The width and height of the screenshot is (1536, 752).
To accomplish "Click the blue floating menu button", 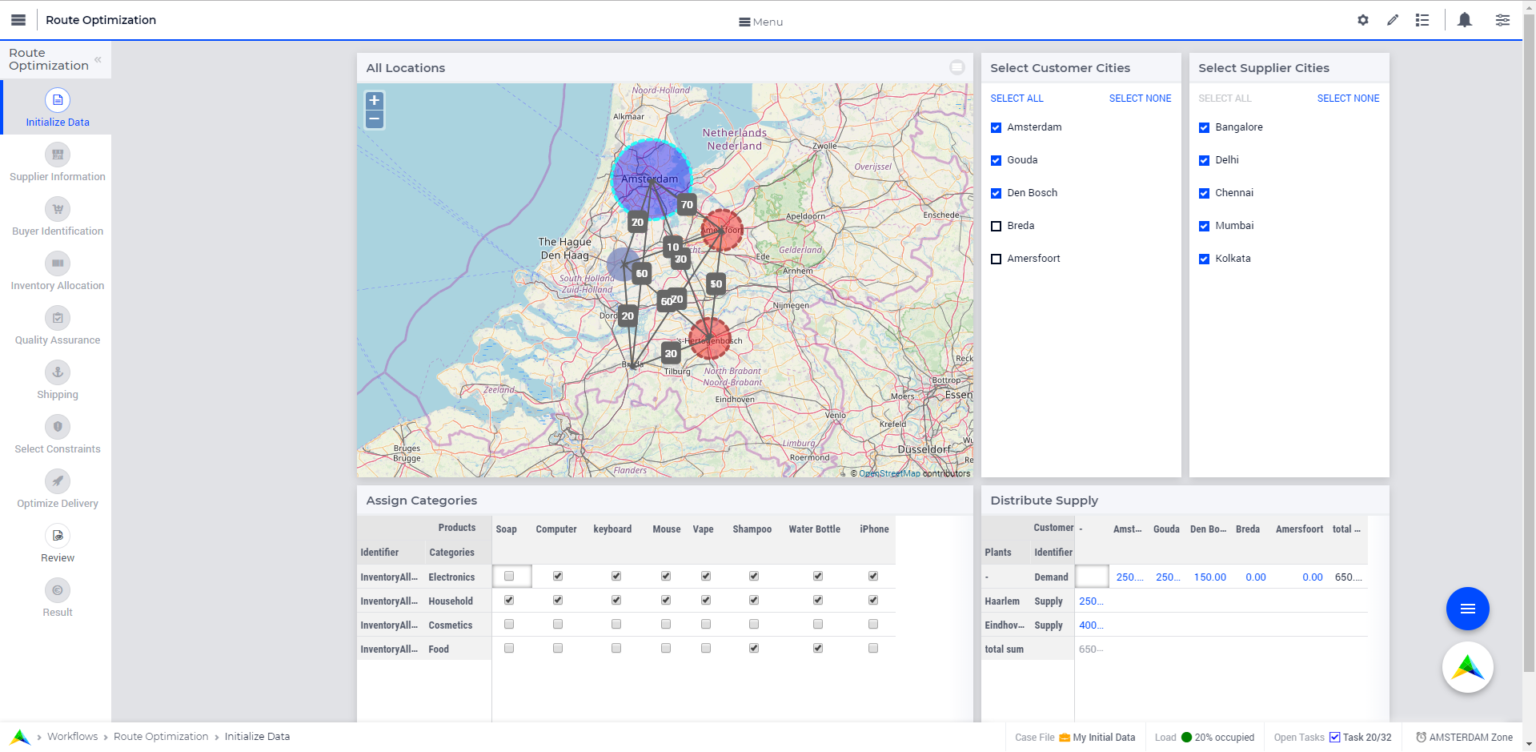I will click(1467, 608).
